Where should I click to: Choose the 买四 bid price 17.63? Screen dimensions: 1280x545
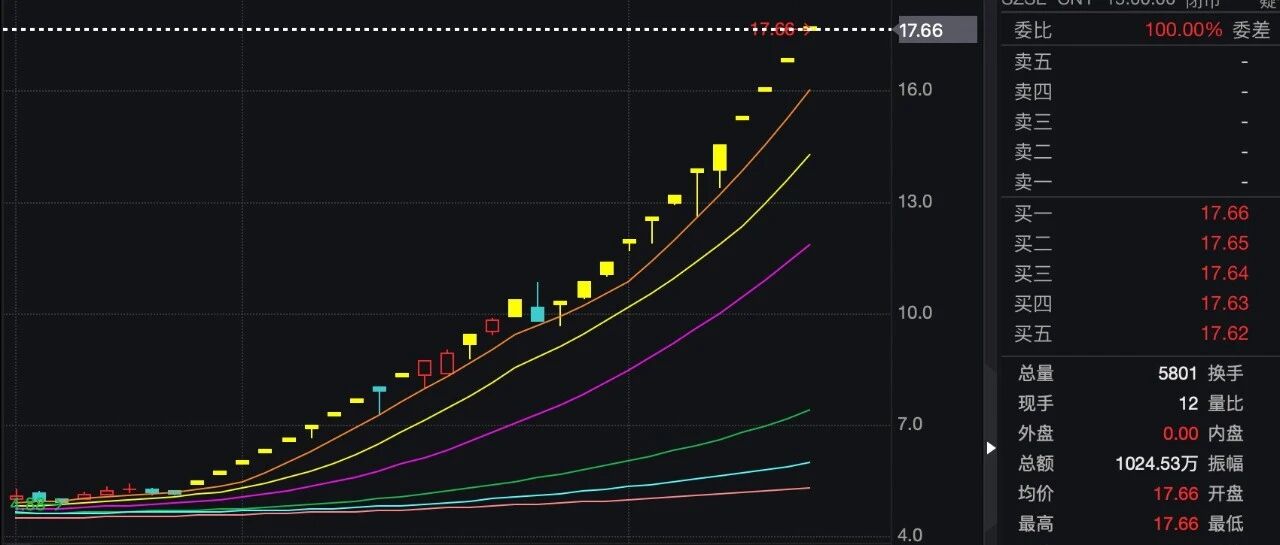click(1224, 303)
